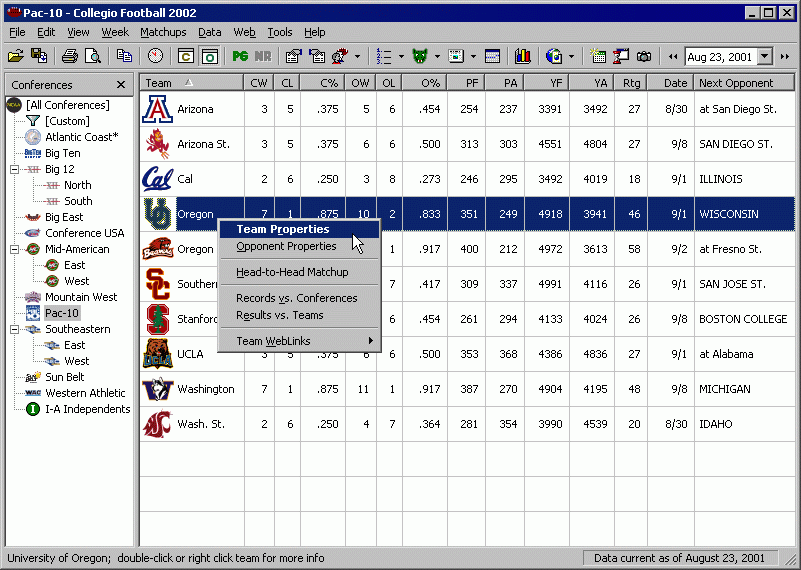Viewport: 801px width, 570px height.
Task: Click the Print toolbar icon
Action: pos(69,56)
